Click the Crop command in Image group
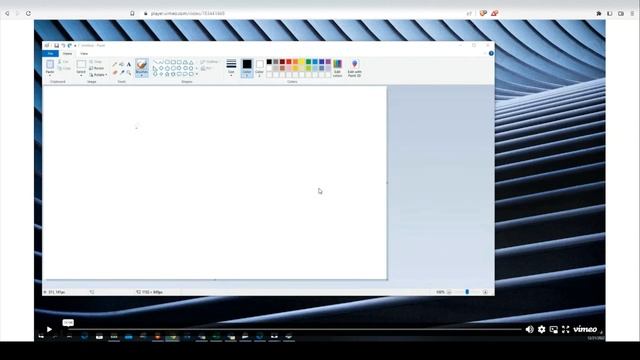Screen dimensions: 640x360 click(96, 62)
